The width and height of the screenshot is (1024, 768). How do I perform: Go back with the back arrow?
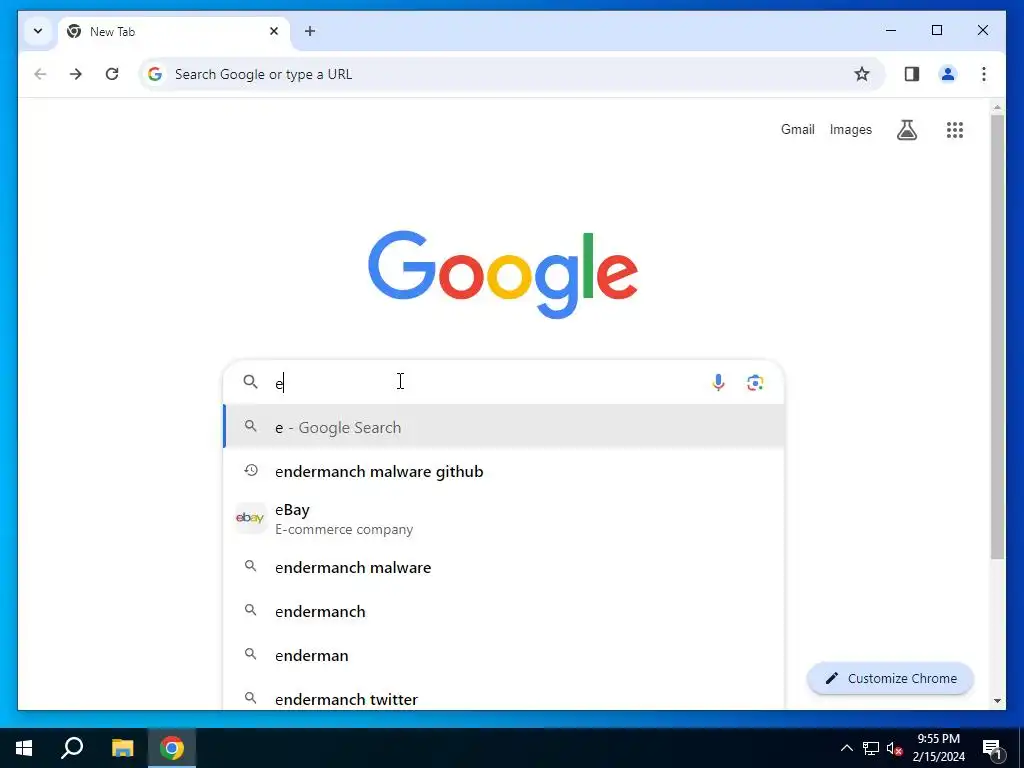[x=40, y=74]
